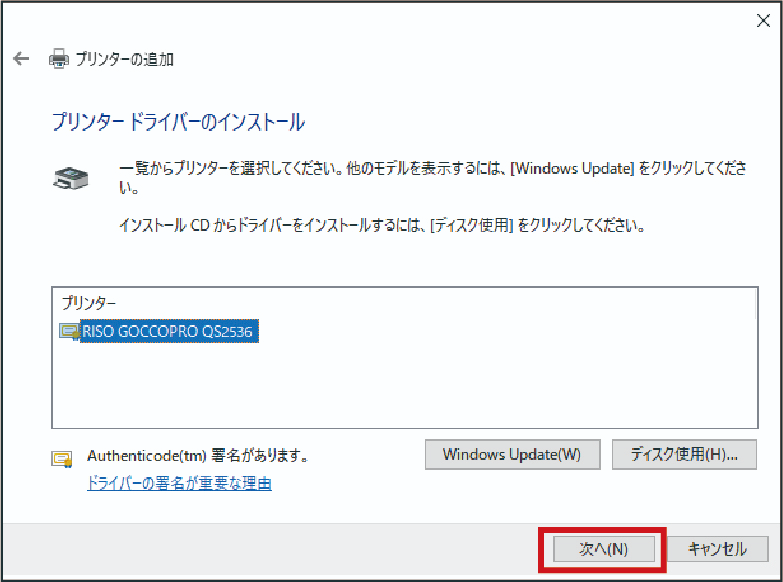Click the RISO GOCCOPRO QS2536 driver icon
Viewport: 783px width, 582px height.
pos(69,332)
